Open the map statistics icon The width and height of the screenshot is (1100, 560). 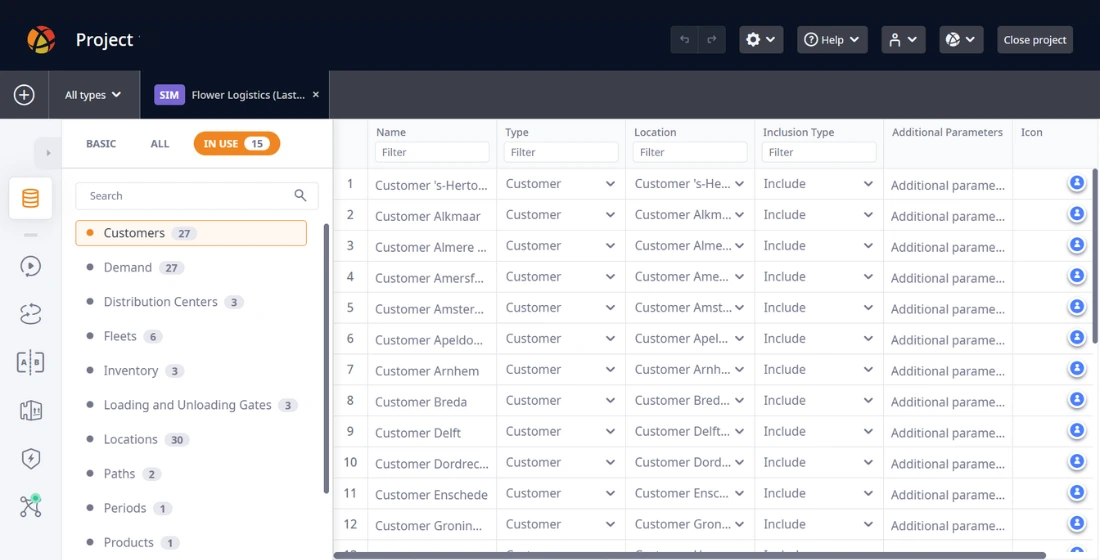click(30, 411)
